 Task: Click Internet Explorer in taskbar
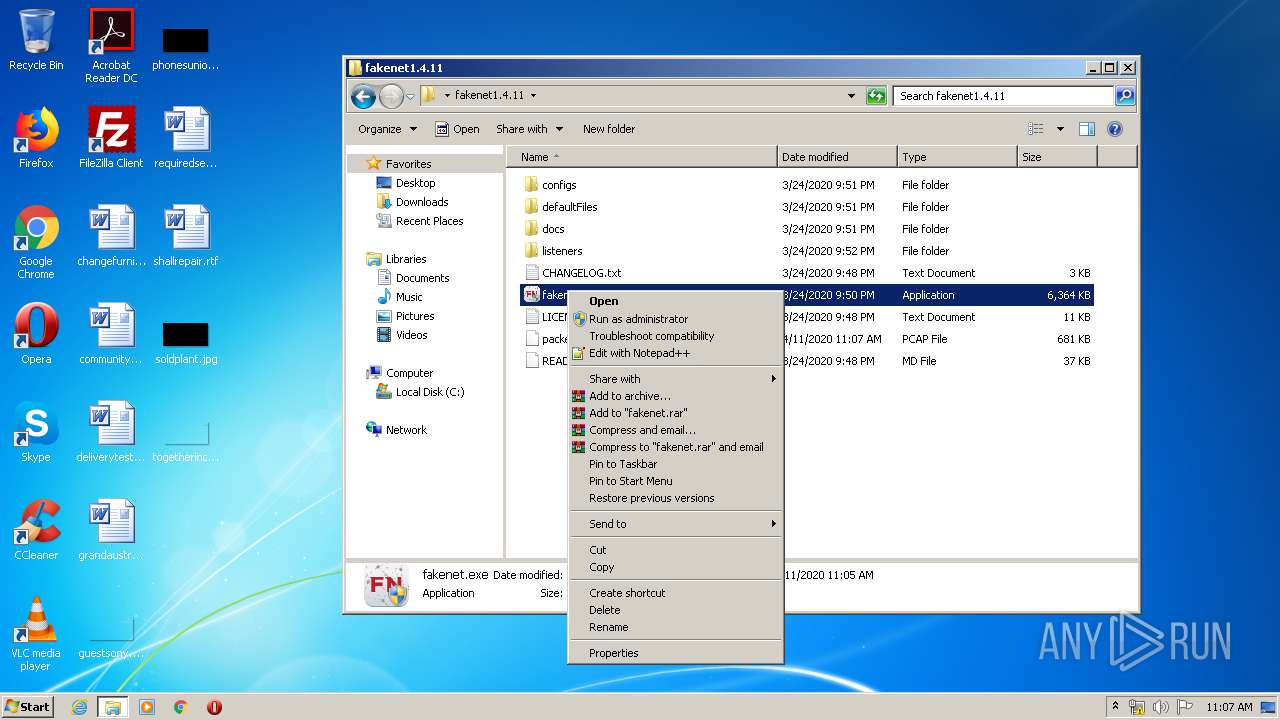(x=79, y=707)
